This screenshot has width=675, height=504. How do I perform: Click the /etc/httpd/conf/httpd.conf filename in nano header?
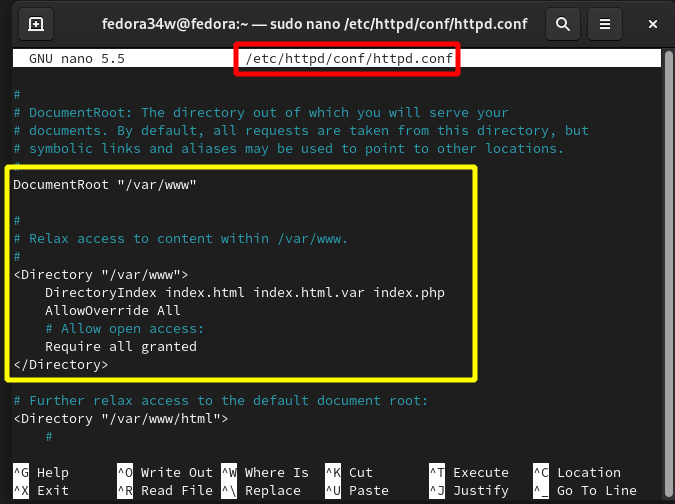[x=350, y=60]
